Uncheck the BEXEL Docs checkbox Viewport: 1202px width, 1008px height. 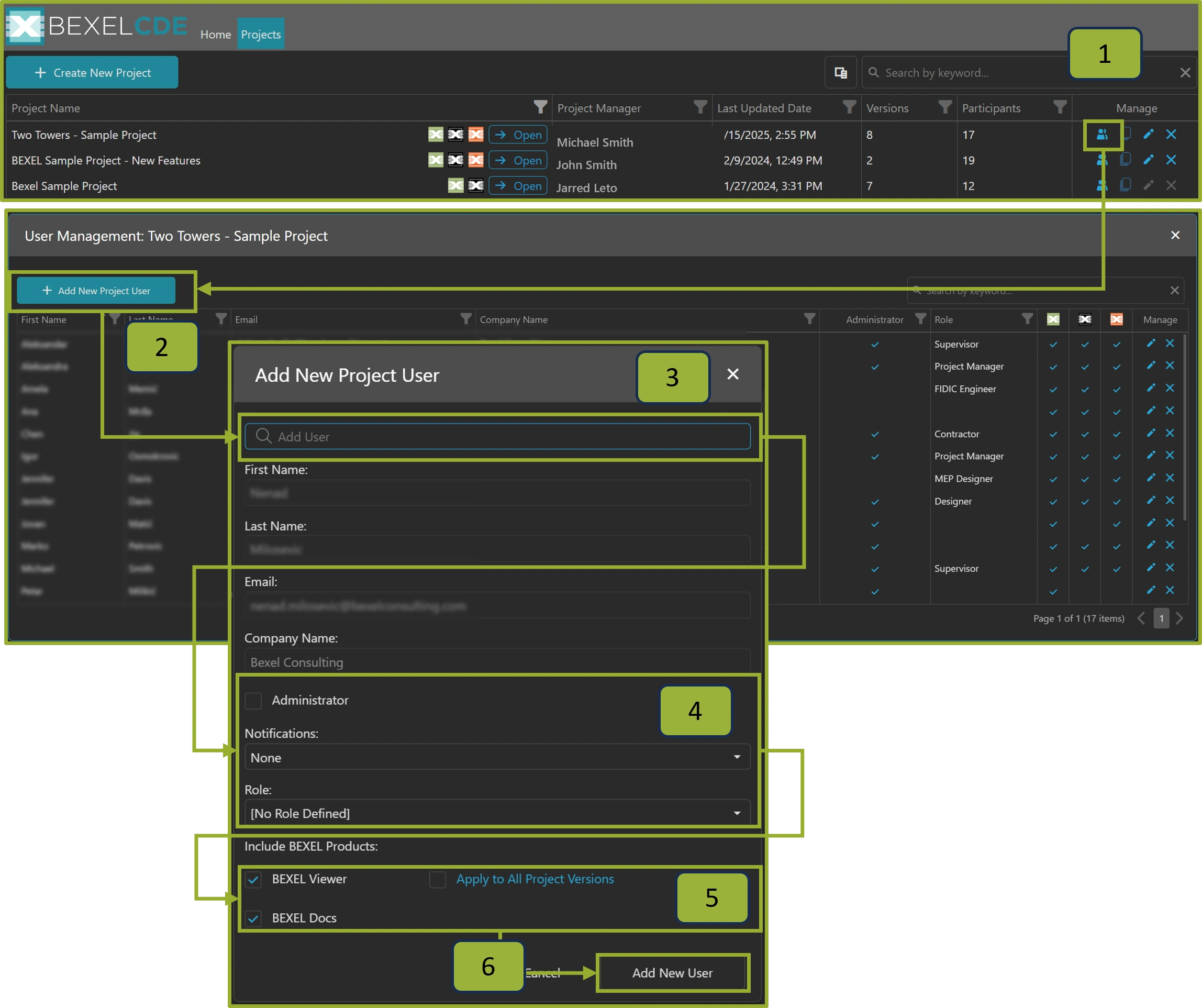(253, 918)
